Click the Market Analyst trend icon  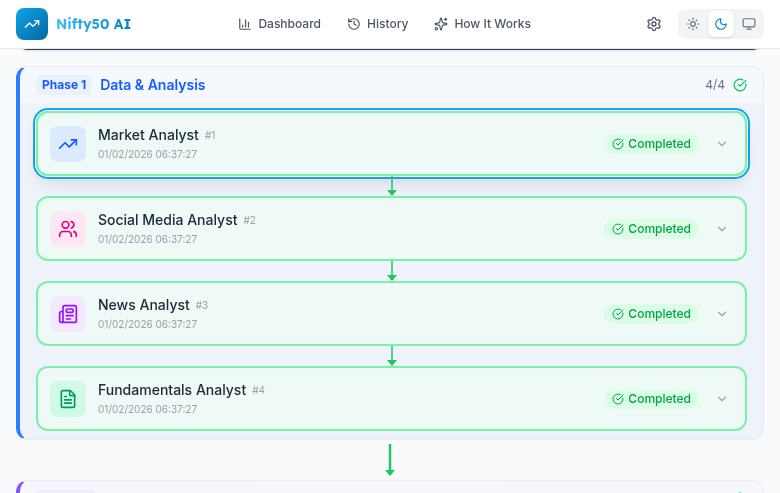(68, 144)
